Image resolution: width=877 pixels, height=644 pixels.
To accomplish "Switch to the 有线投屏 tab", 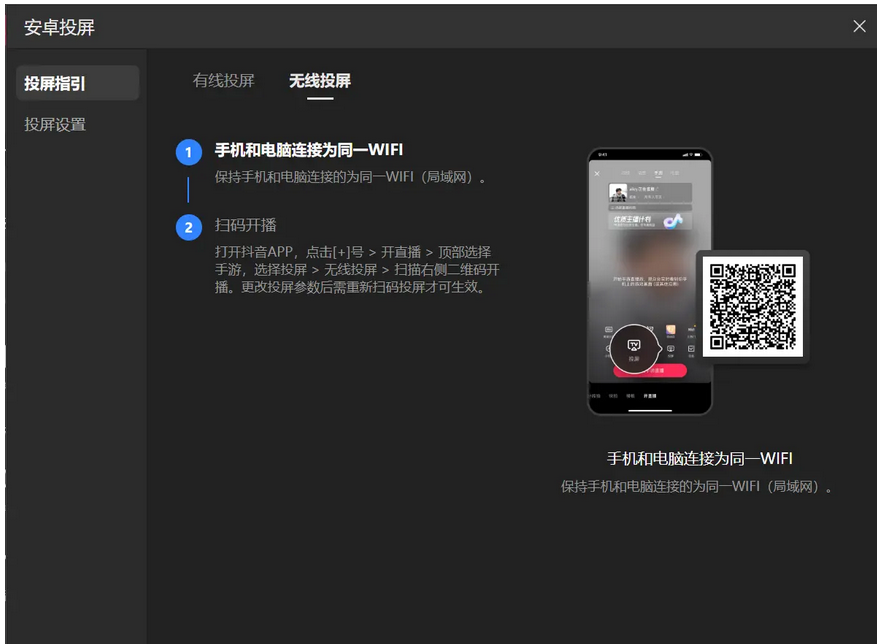I will (223, 81).
